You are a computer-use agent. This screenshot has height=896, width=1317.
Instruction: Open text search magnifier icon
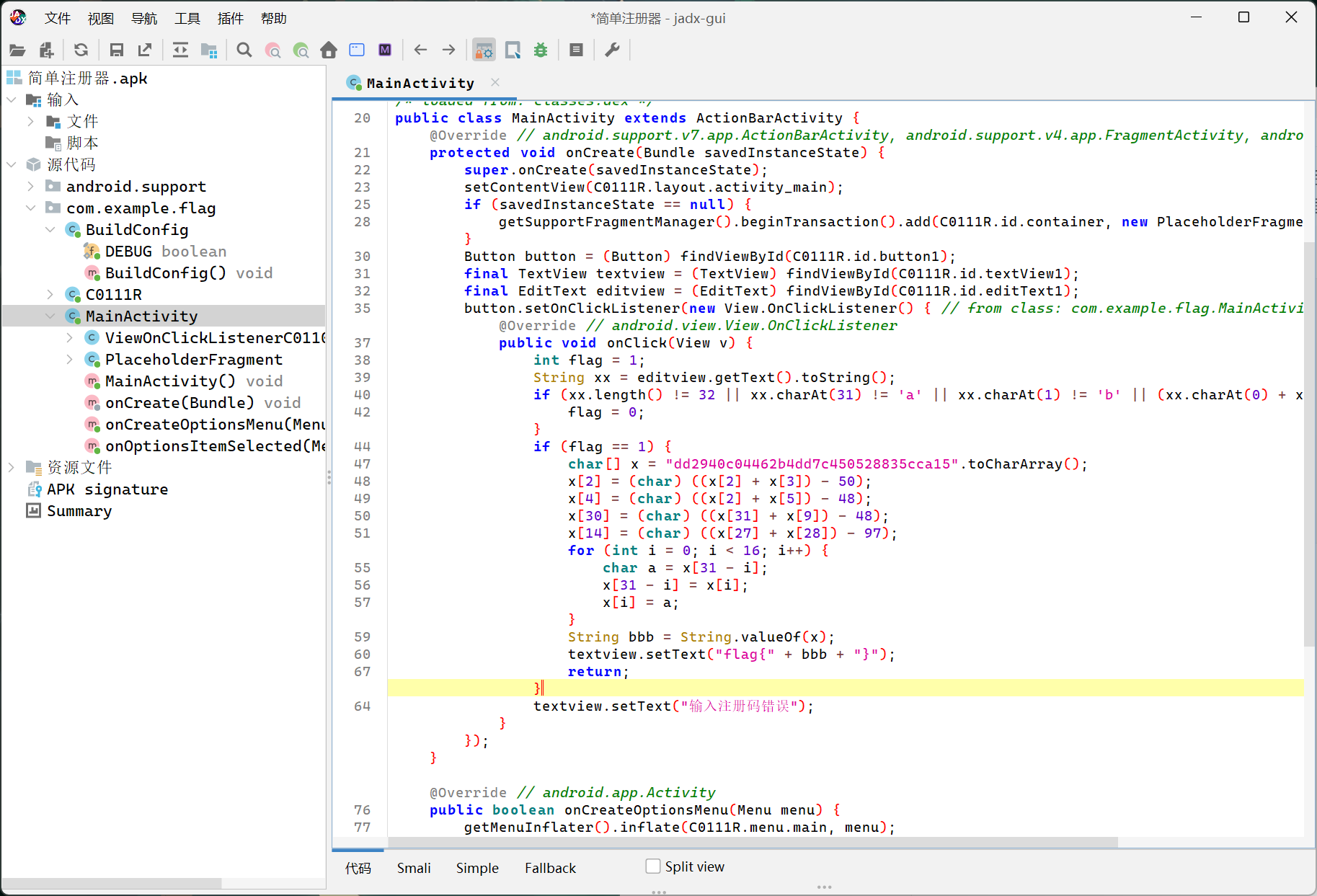click(x=244, y=50)
